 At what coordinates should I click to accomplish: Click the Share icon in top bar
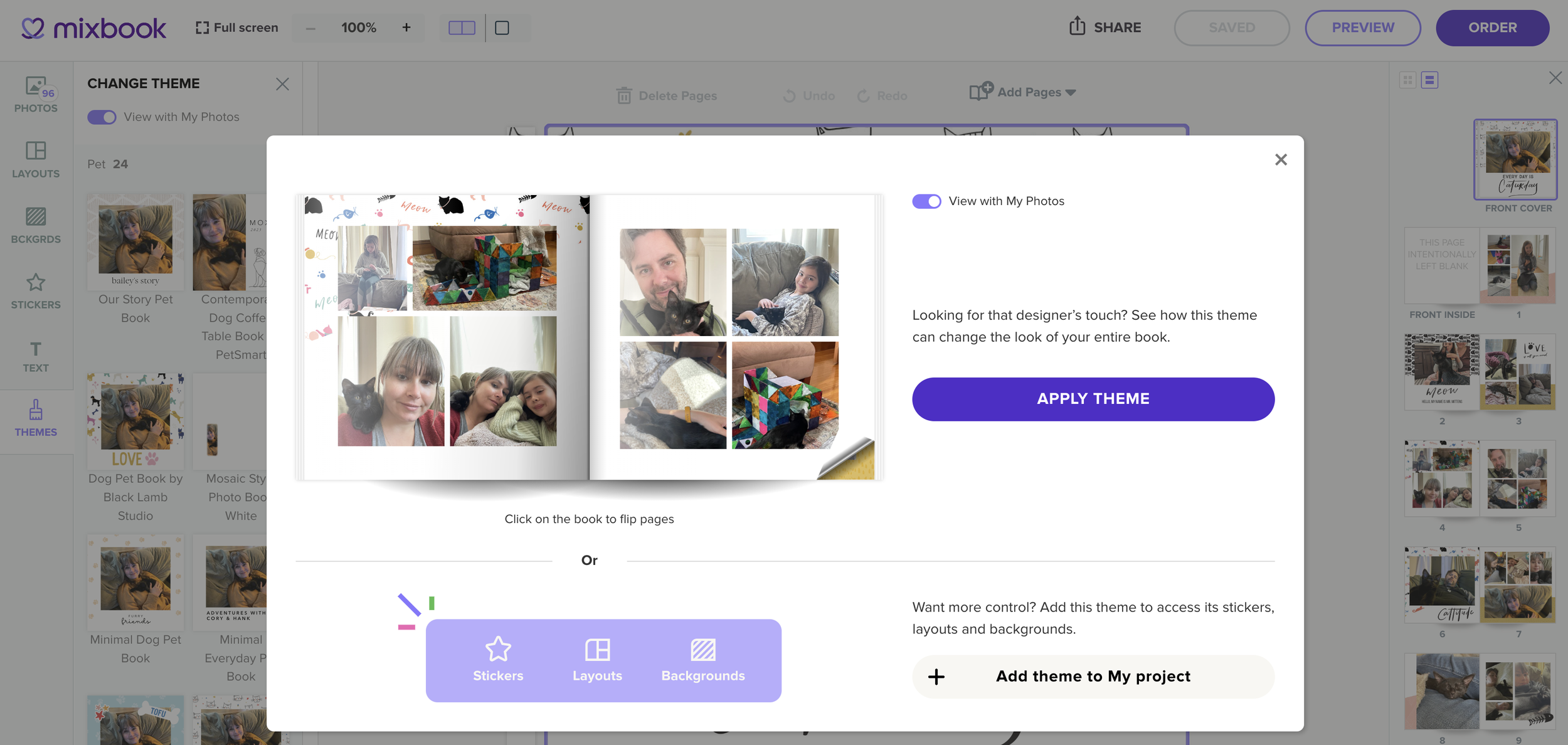click(1077, 27)
